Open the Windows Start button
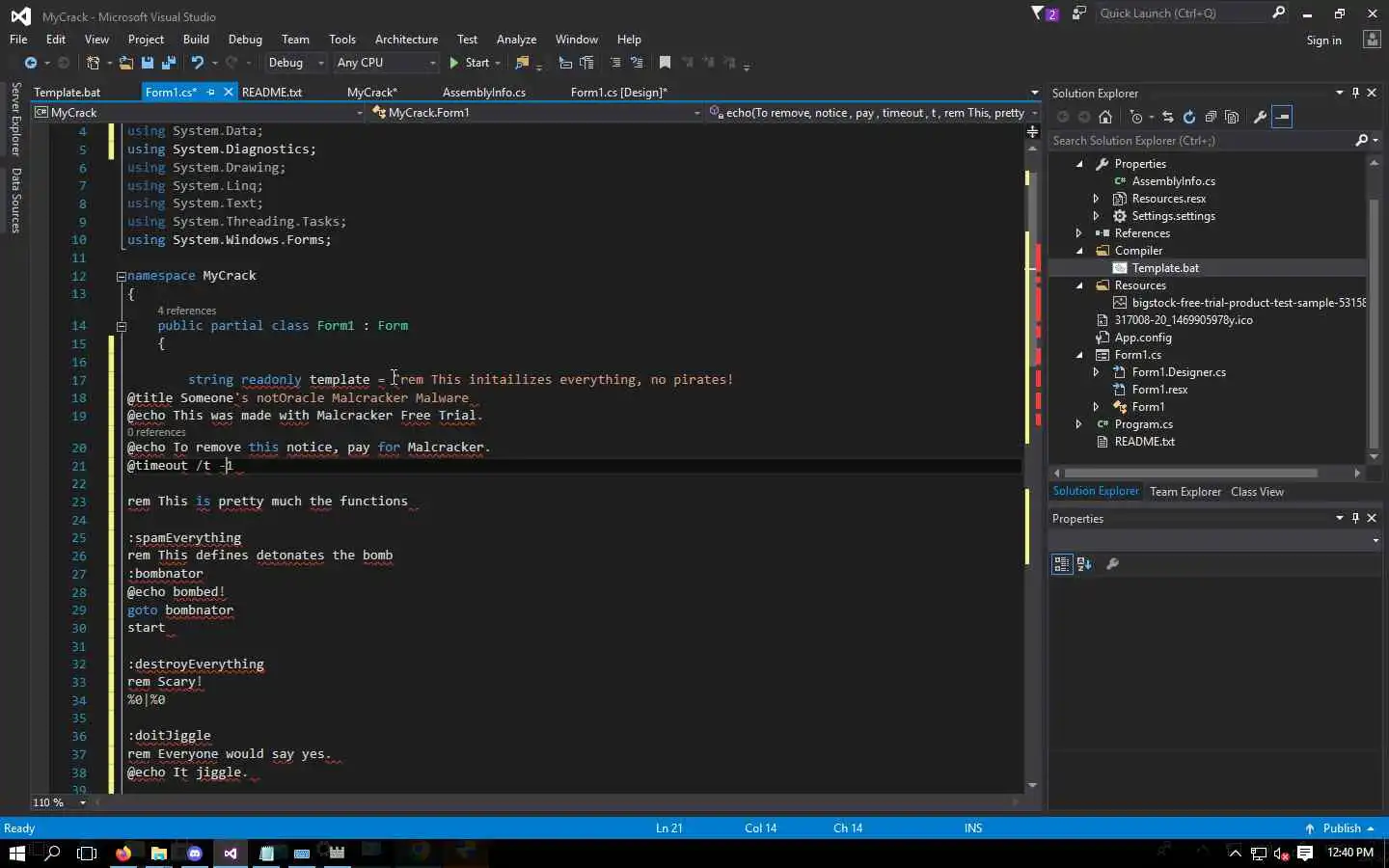This screenshot has height=868, width=1389. click(x=16, y=853)
